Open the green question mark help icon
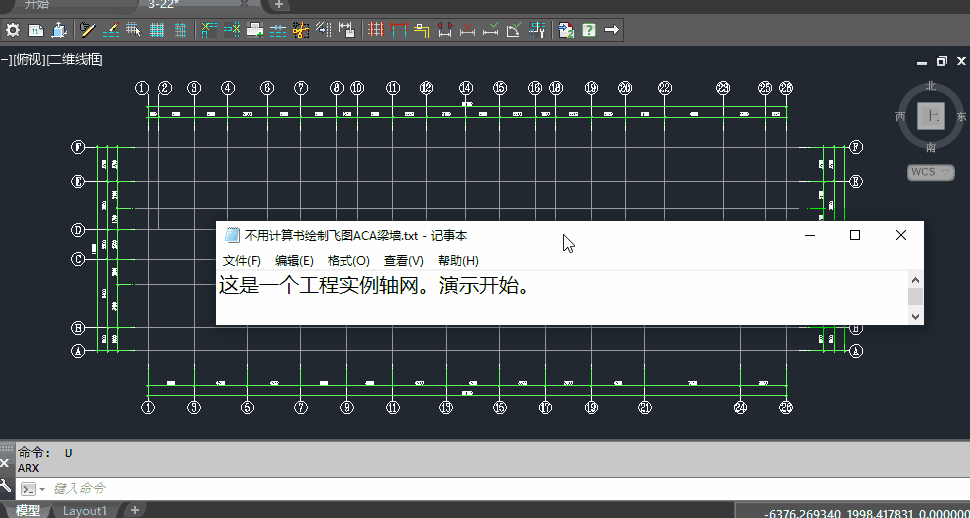Image resolution: width=970 pixels, height=518 pixels. click(589, 30)
